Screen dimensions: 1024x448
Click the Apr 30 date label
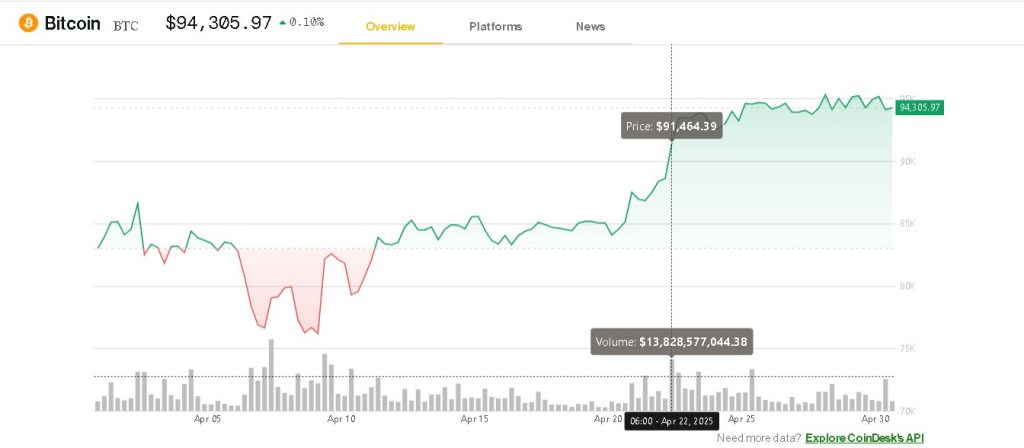[x=876, y=420]
